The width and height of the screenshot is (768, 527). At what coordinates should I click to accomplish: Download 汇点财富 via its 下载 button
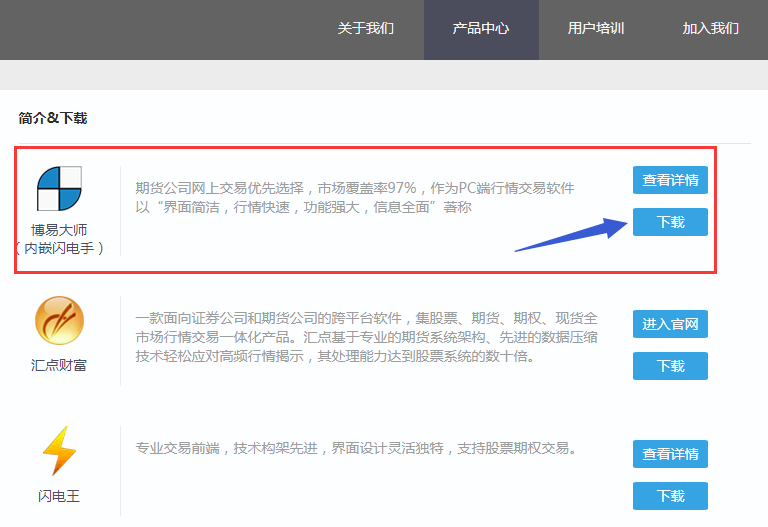670,366
